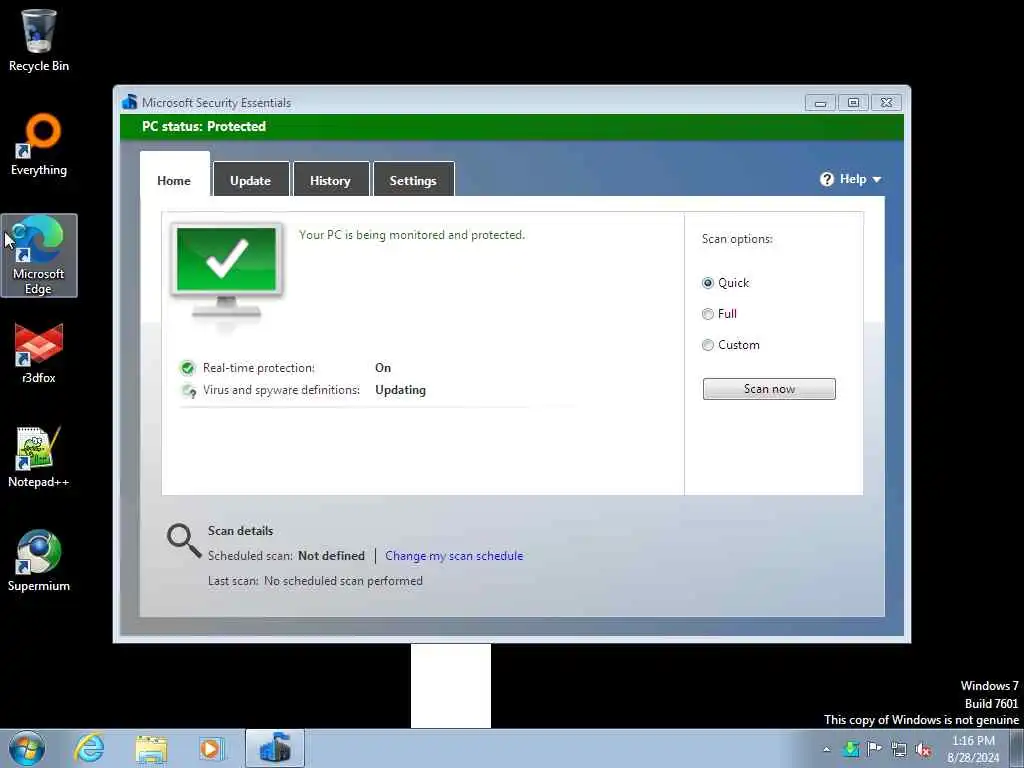Click the virus definitions updating icon

pos(188,391)
